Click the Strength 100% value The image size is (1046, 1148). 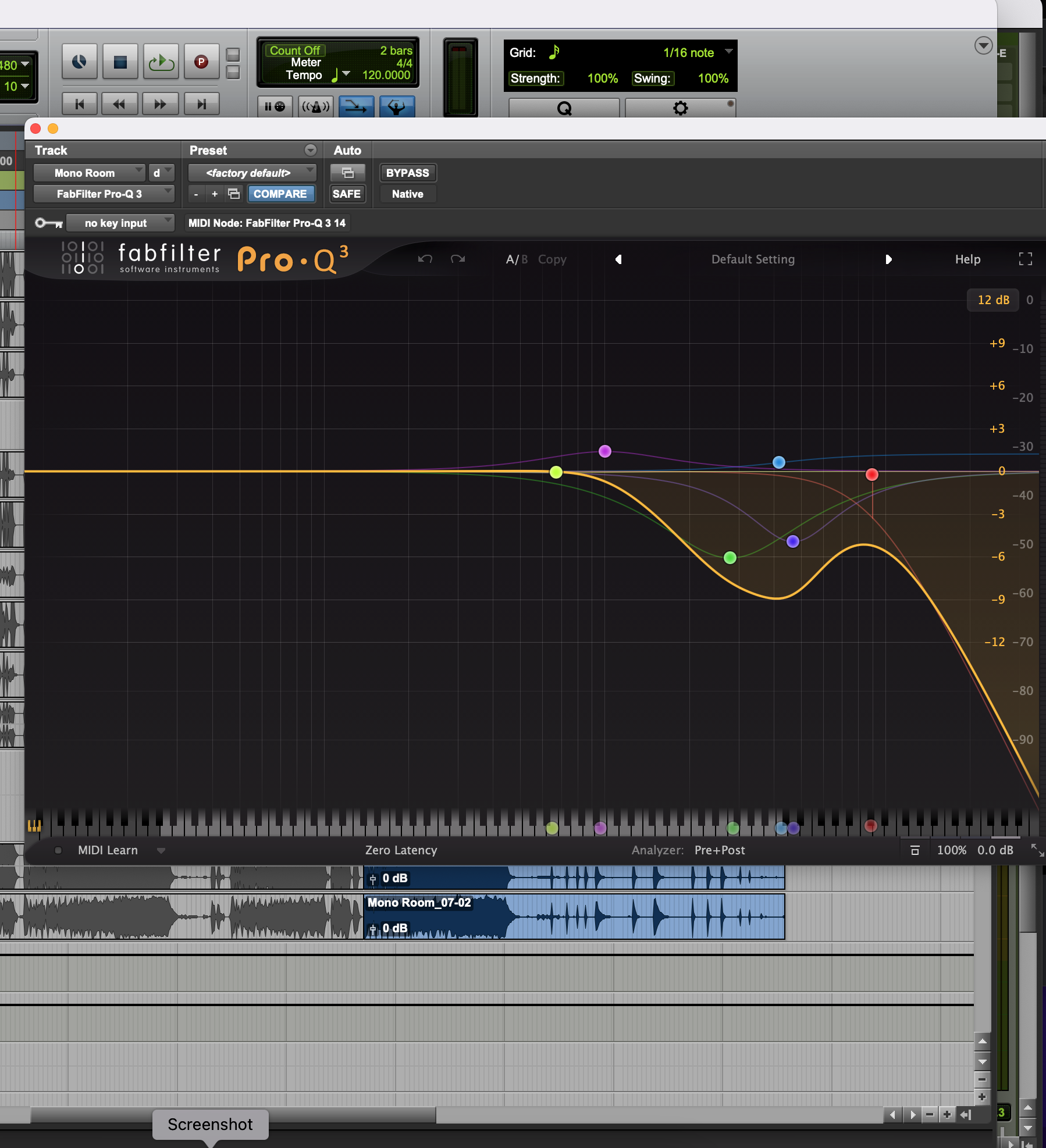602,79
